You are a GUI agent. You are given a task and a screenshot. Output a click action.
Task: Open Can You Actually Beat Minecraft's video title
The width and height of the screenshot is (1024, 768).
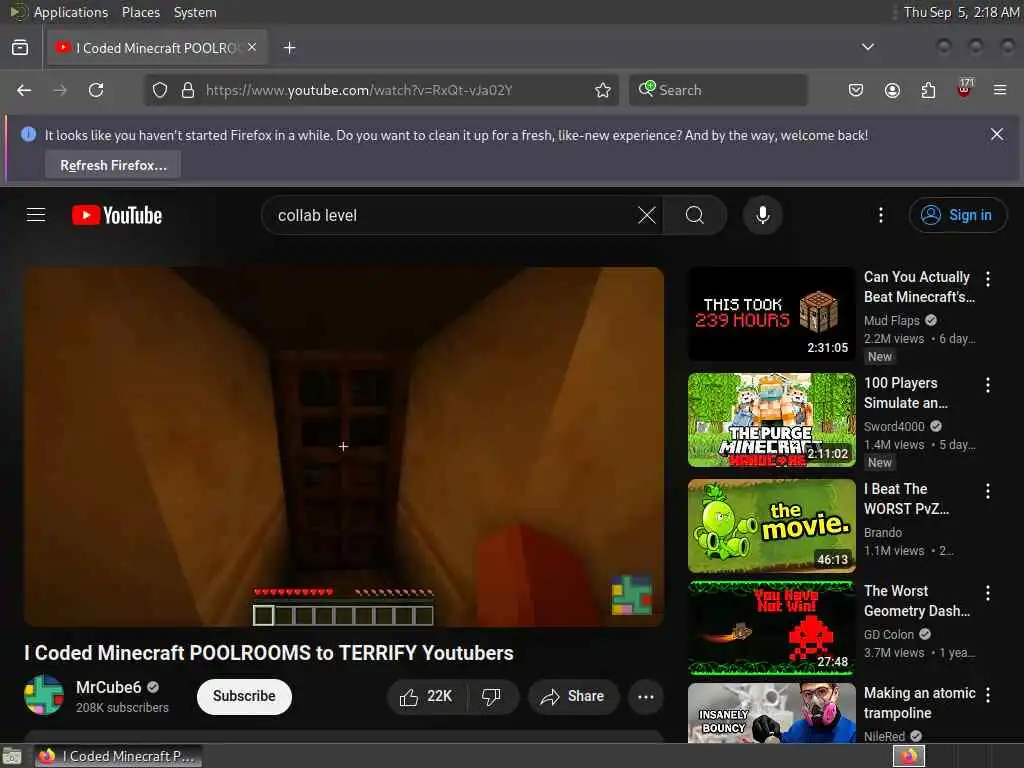[919, 287]
